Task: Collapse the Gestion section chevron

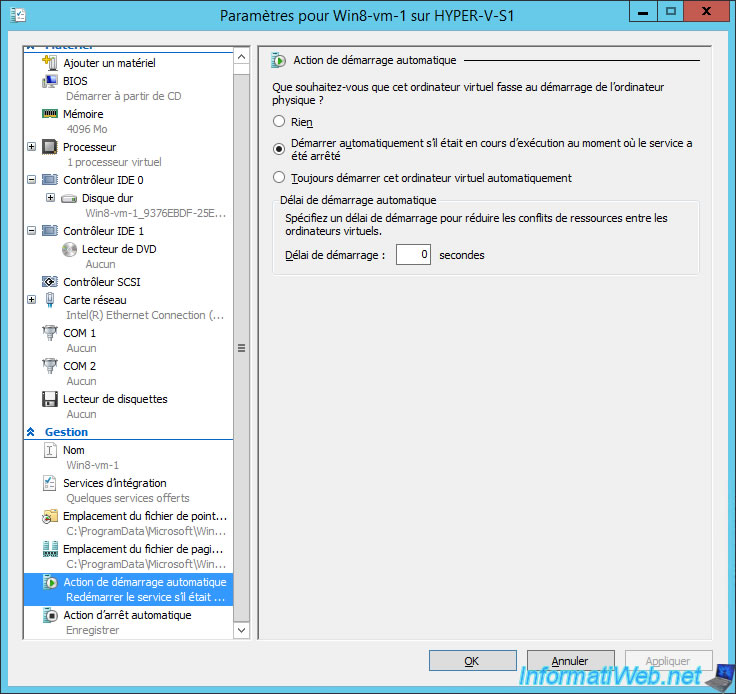Action: pos(31,432)
